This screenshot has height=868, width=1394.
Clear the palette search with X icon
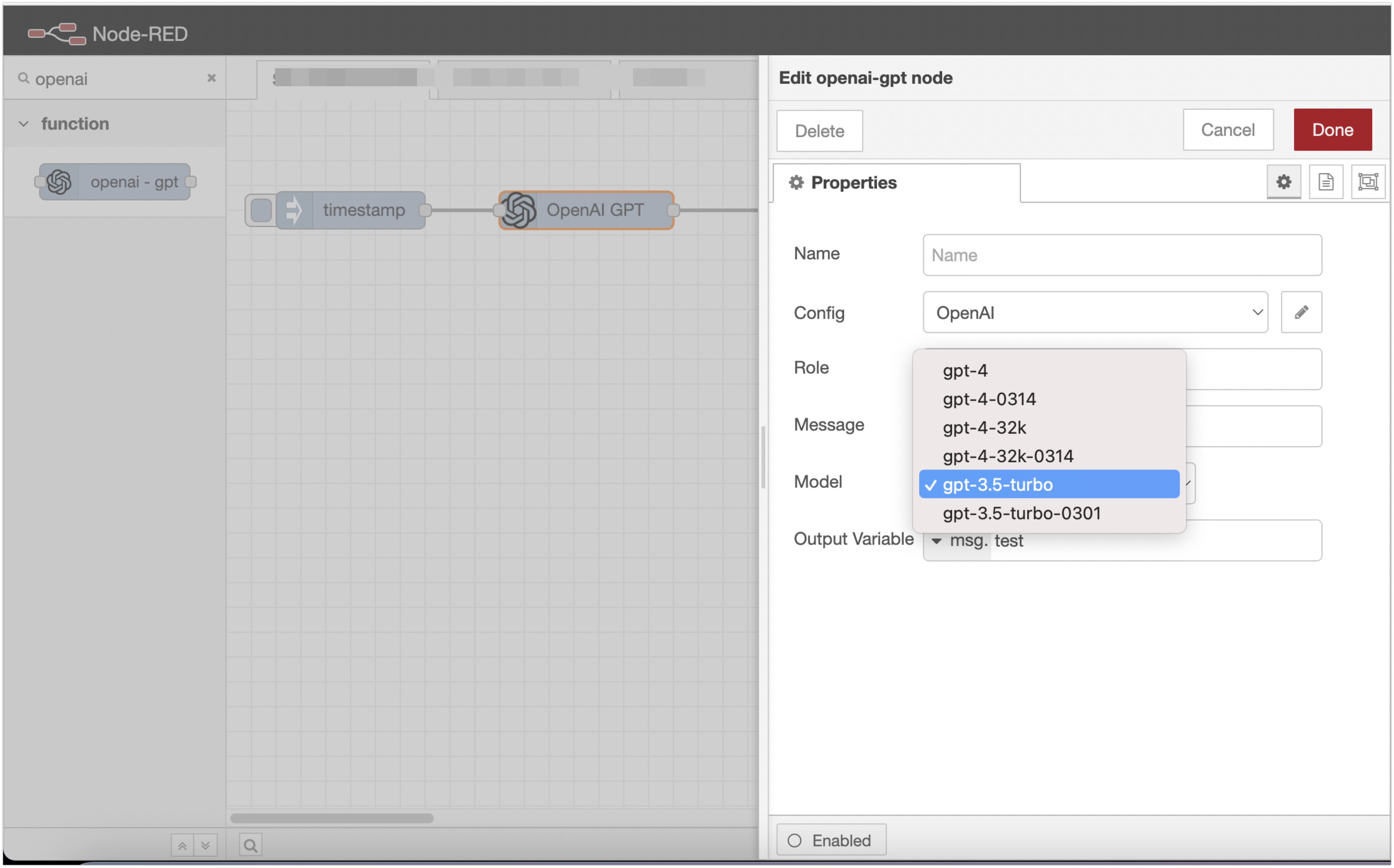click(x=211, y=78)
